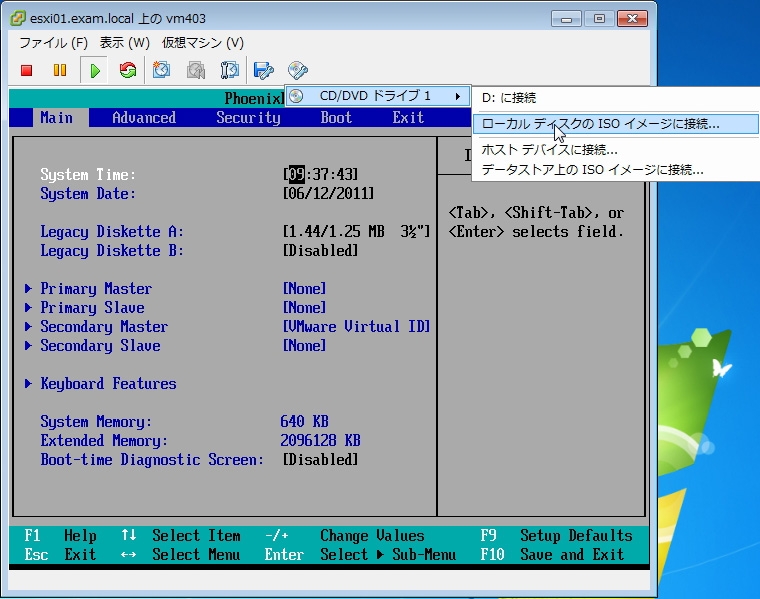The width and height of the screenshot is (760, 599).
Task: Minimize the vm403 console window
Action: click(x=566, y=19)
